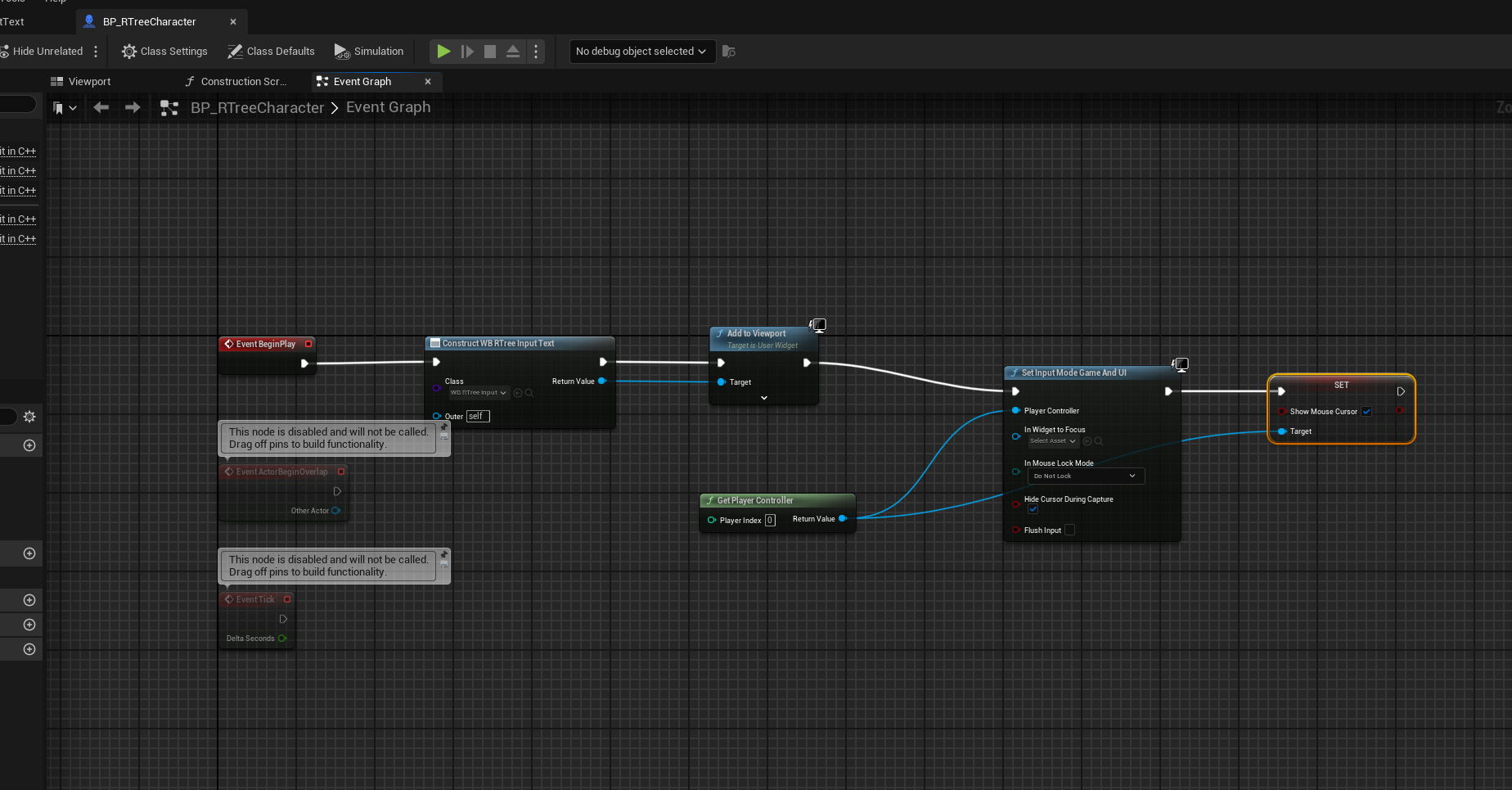Click use-selected arrow next to Class
Viewport: 1512px width, 790px height.
(x=518, y=393)
